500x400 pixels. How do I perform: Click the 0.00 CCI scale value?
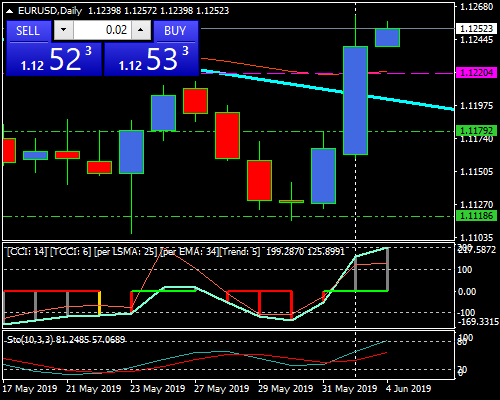pos(467,292)
